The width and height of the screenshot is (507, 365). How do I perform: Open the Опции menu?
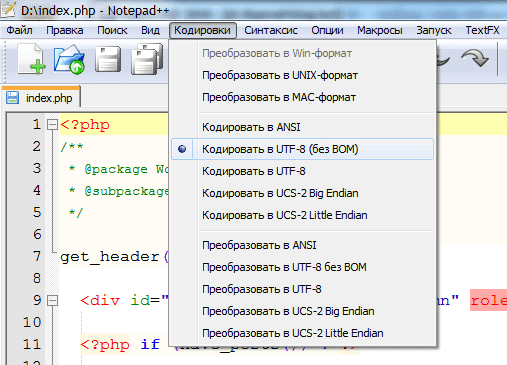[x=327, y=30]
